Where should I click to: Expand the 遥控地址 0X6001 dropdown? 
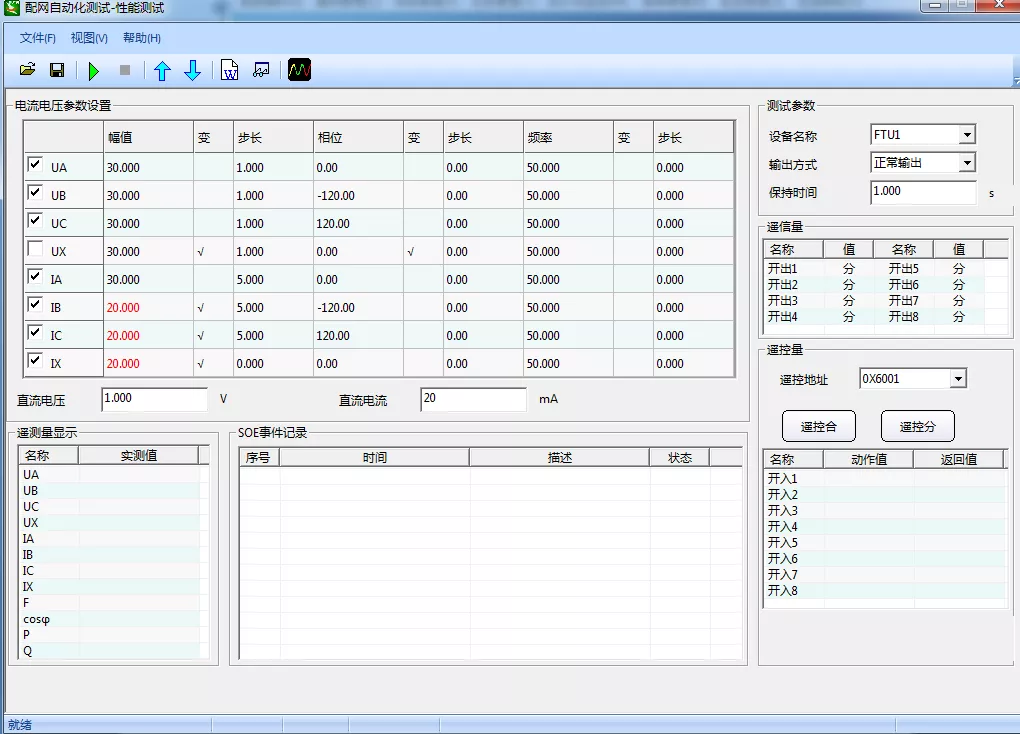(x=958, y=379)
